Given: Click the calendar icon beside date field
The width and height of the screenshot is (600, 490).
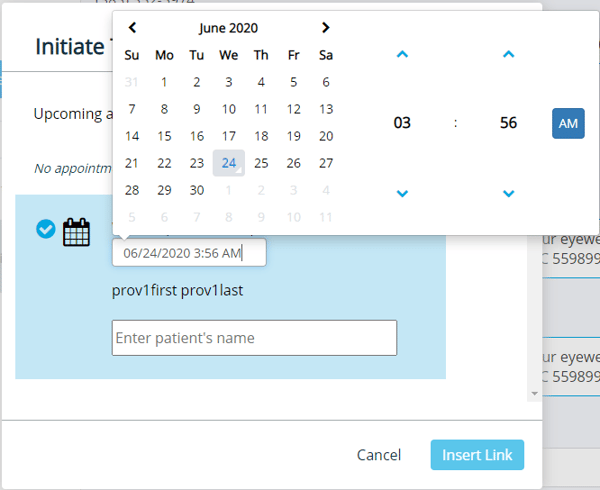Looking at the screenshot, I should pos(77,232).
